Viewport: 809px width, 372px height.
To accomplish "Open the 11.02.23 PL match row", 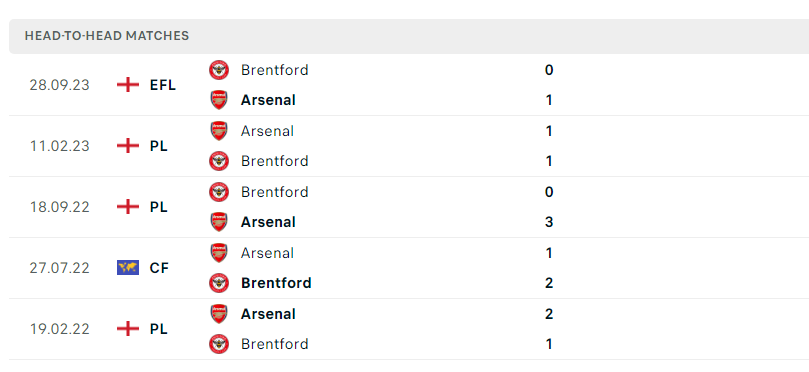I will (409, 146).
